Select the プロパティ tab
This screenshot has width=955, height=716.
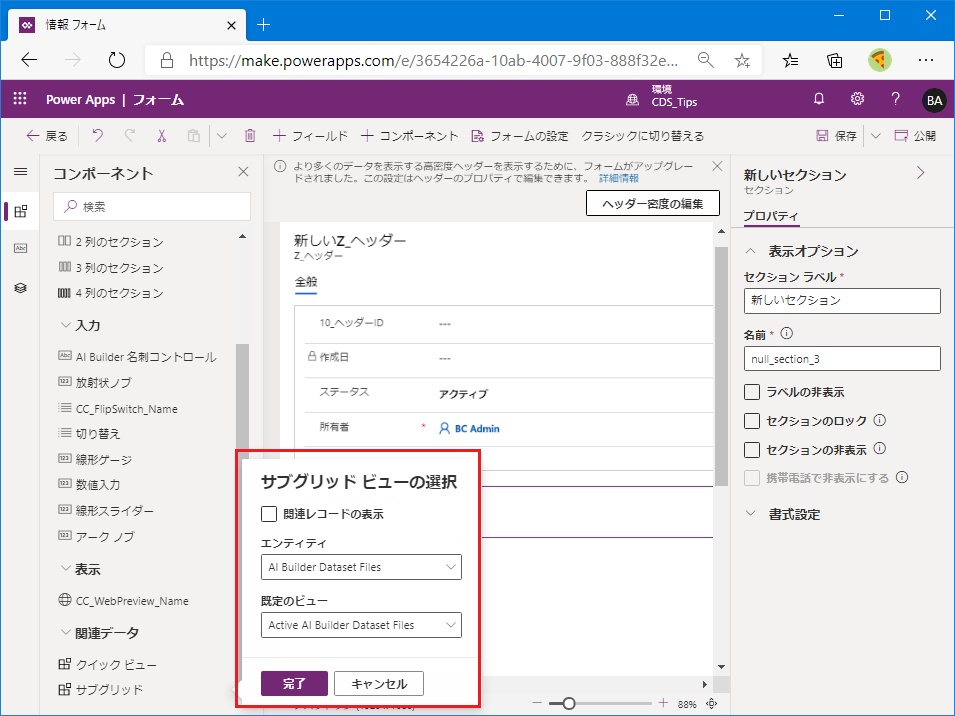click(770, 216)
